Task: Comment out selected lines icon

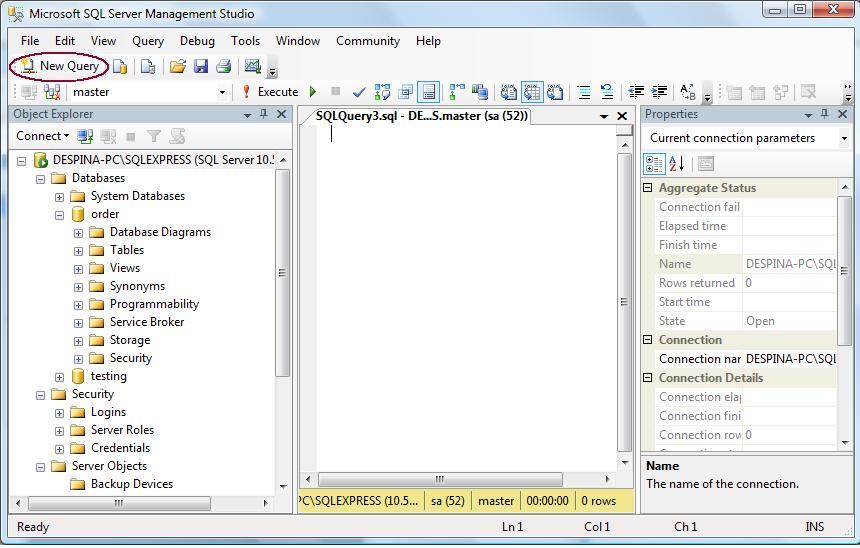Action: tap(584, 92)
